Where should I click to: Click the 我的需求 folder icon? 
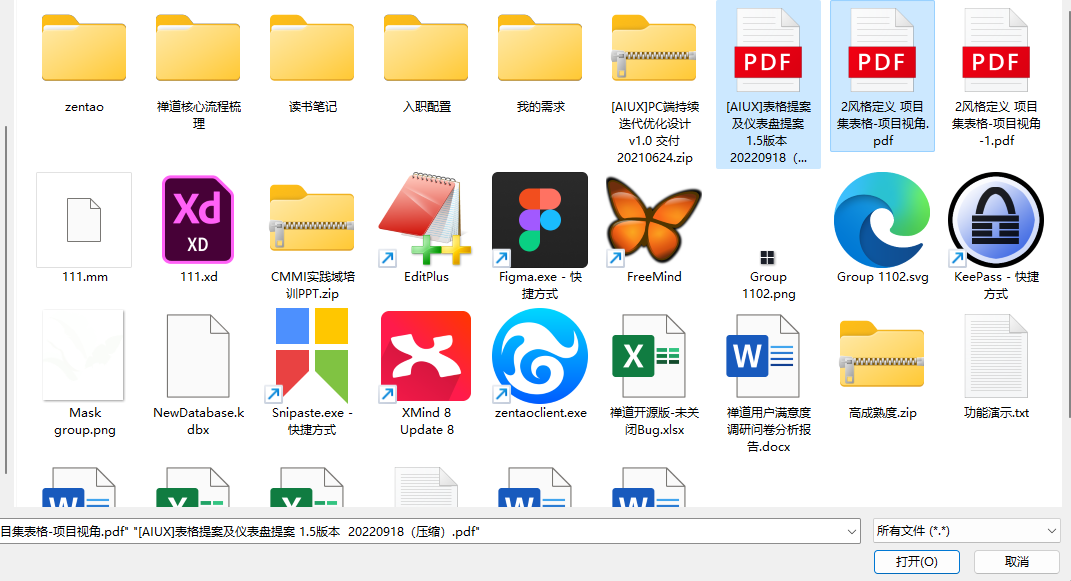(x=540, y=49)
